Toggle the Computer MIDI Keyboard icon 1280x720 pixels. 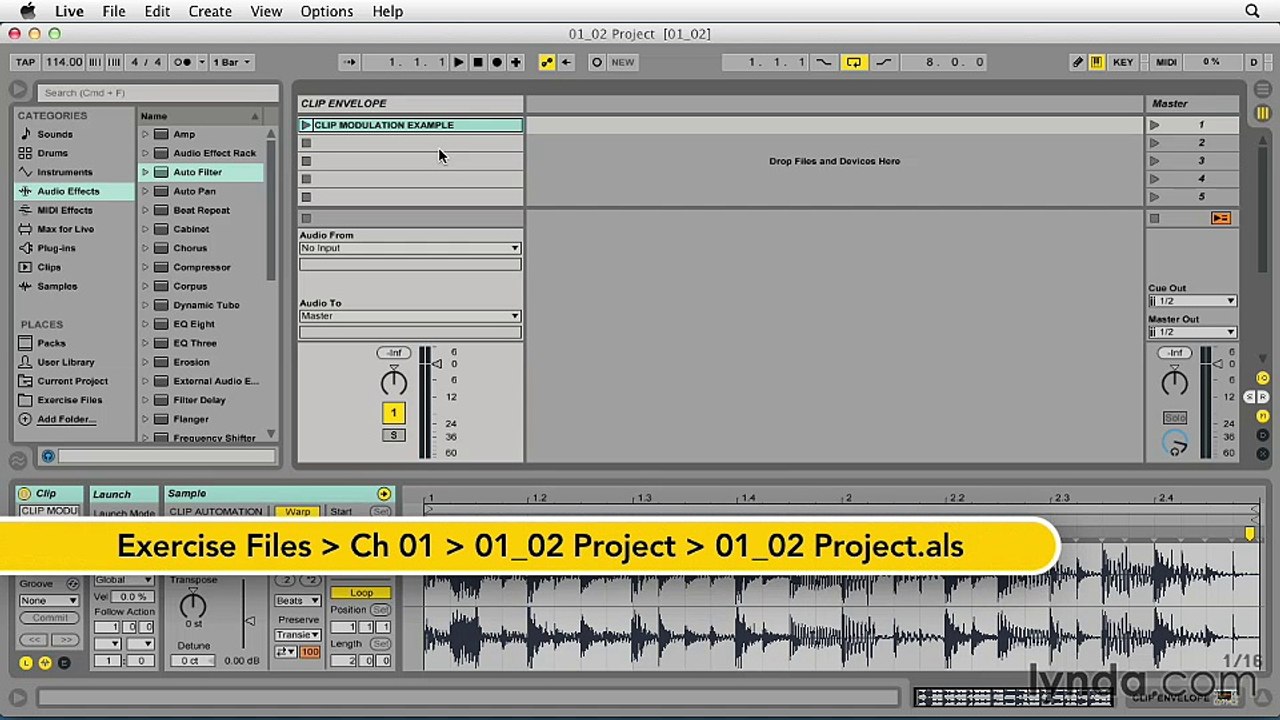pos(1097,62)
